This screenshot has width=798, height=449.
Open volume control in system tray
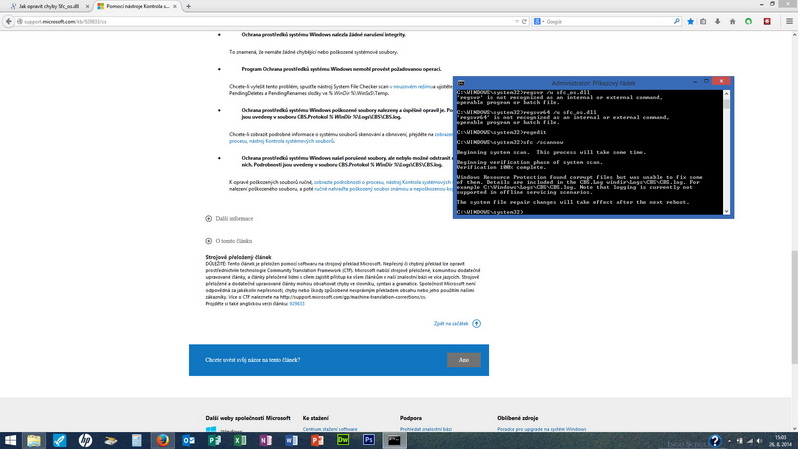pyautogui.click(x=759, y=441)
